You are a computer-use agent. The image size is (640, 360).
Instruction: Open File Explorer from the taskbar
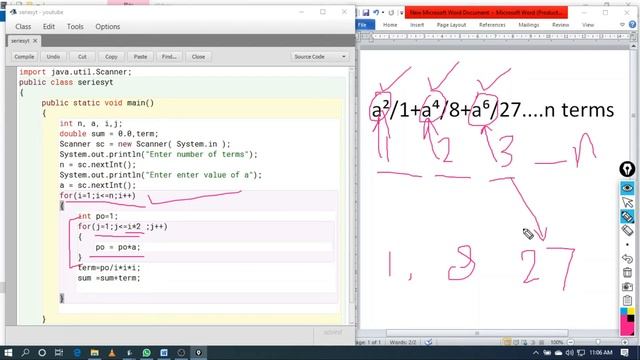[94, 353]
